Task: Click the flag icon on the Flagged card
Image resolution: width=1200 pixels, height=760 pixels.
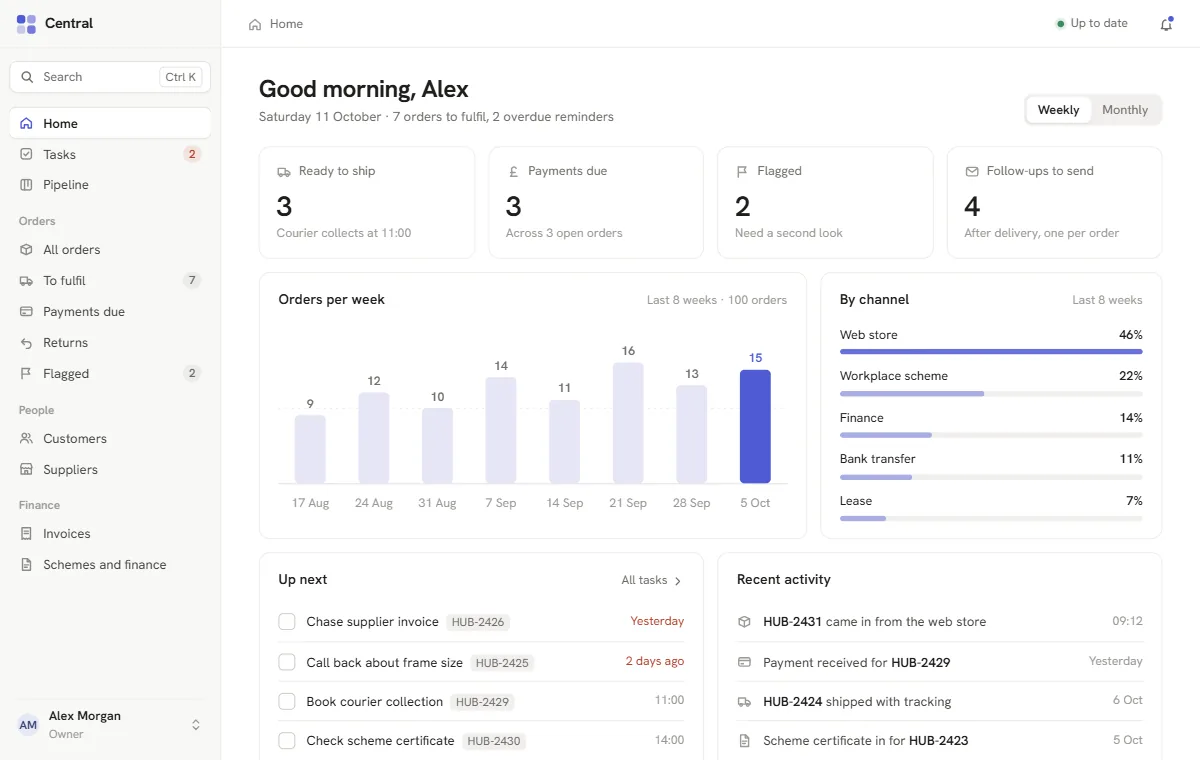Action: [742, 172]
